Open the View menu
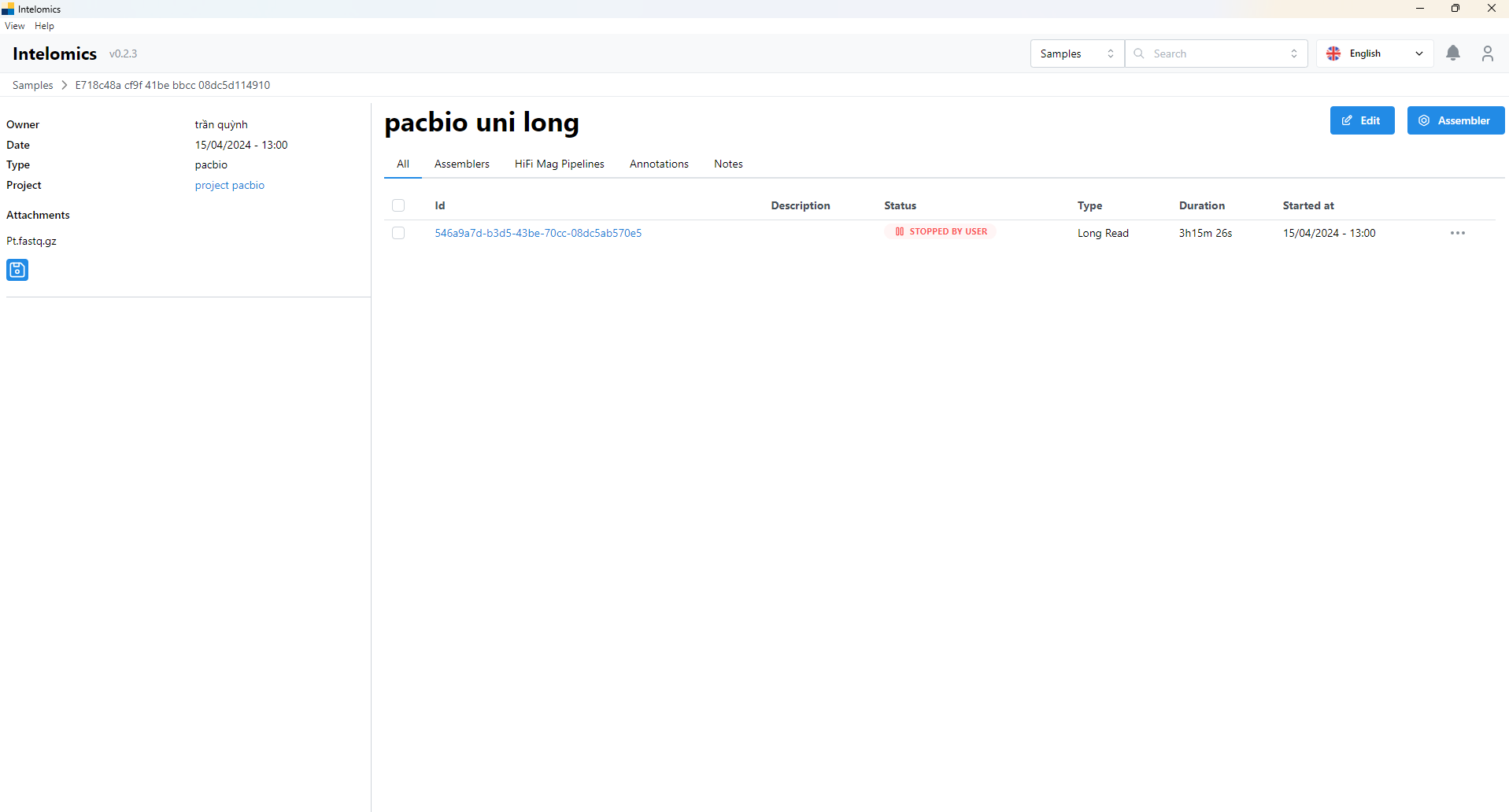 [x=14, y=26]
